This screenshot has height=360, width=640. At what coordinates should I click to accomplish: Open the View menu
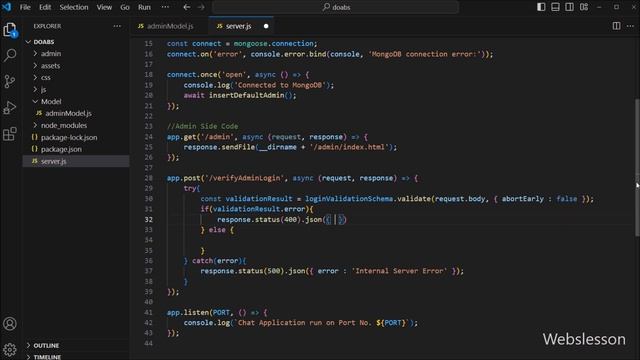104,7
